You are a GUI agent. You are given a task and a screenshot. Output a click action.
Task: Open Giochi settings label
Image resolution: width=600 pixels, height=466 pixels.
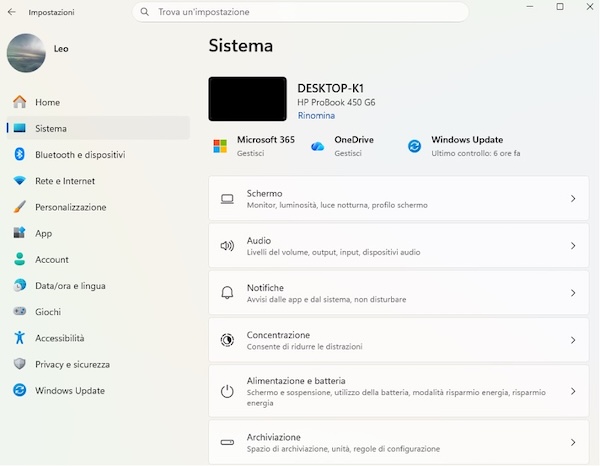coord(48,312)
